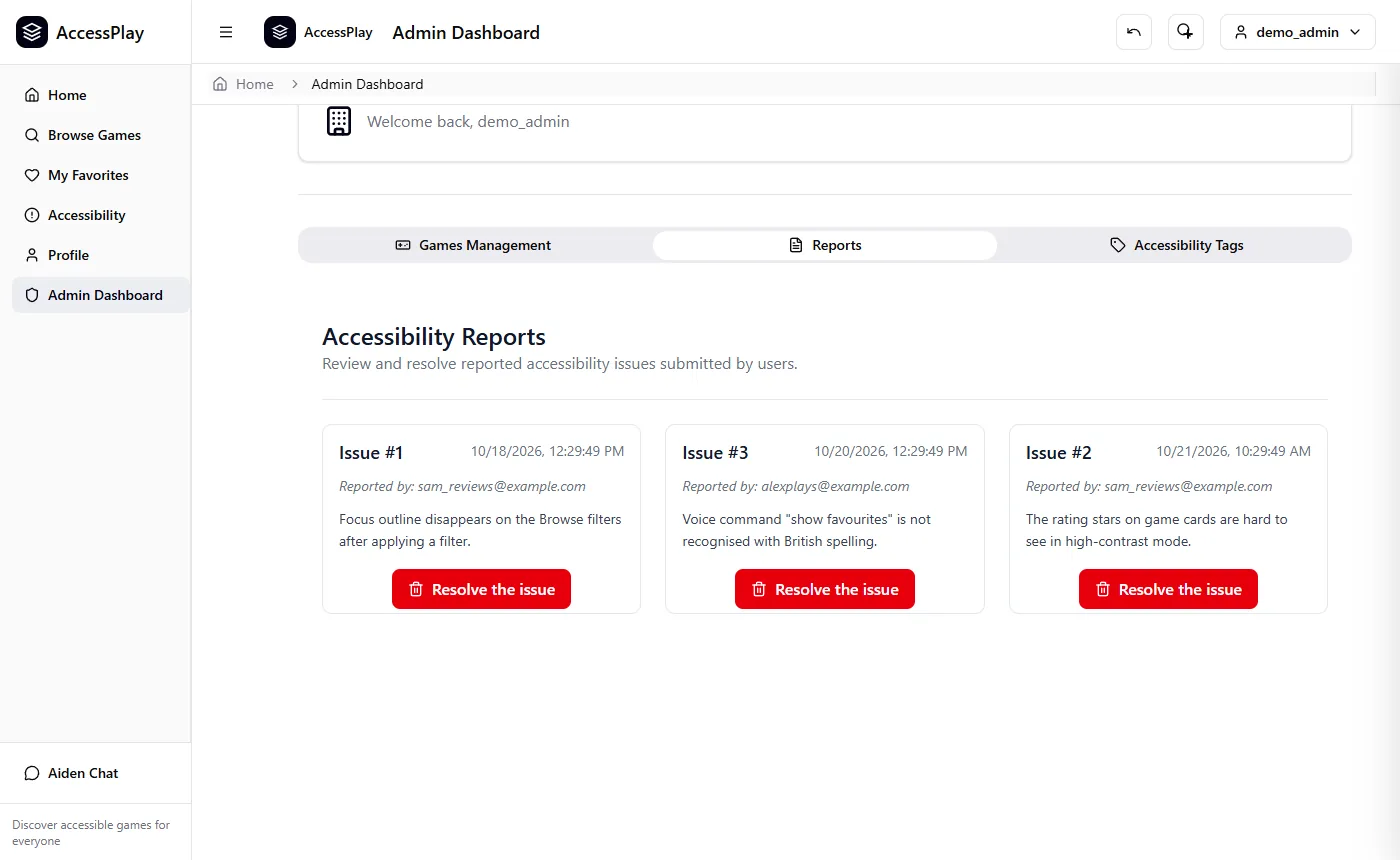Click the user avatar icon beside demo_admin
Image resolution: width=1400 pixels, height=860 pixels.
click(x=1241, y=32)
